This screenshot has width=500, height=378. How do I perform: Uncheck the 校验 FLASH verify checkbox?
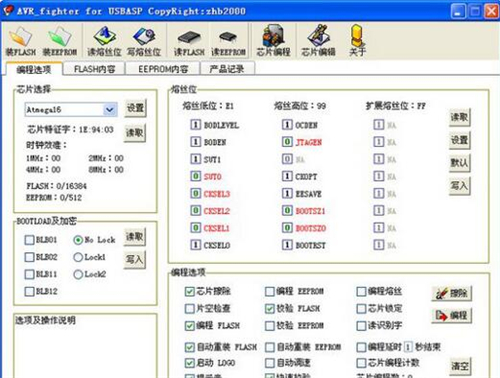click(270, 308)
